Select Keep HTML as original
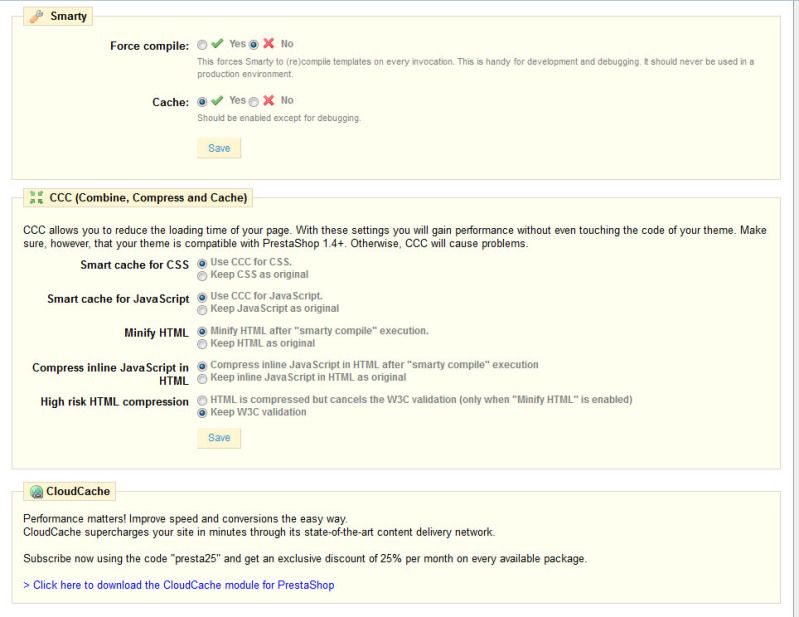 [x=202, y=344]
